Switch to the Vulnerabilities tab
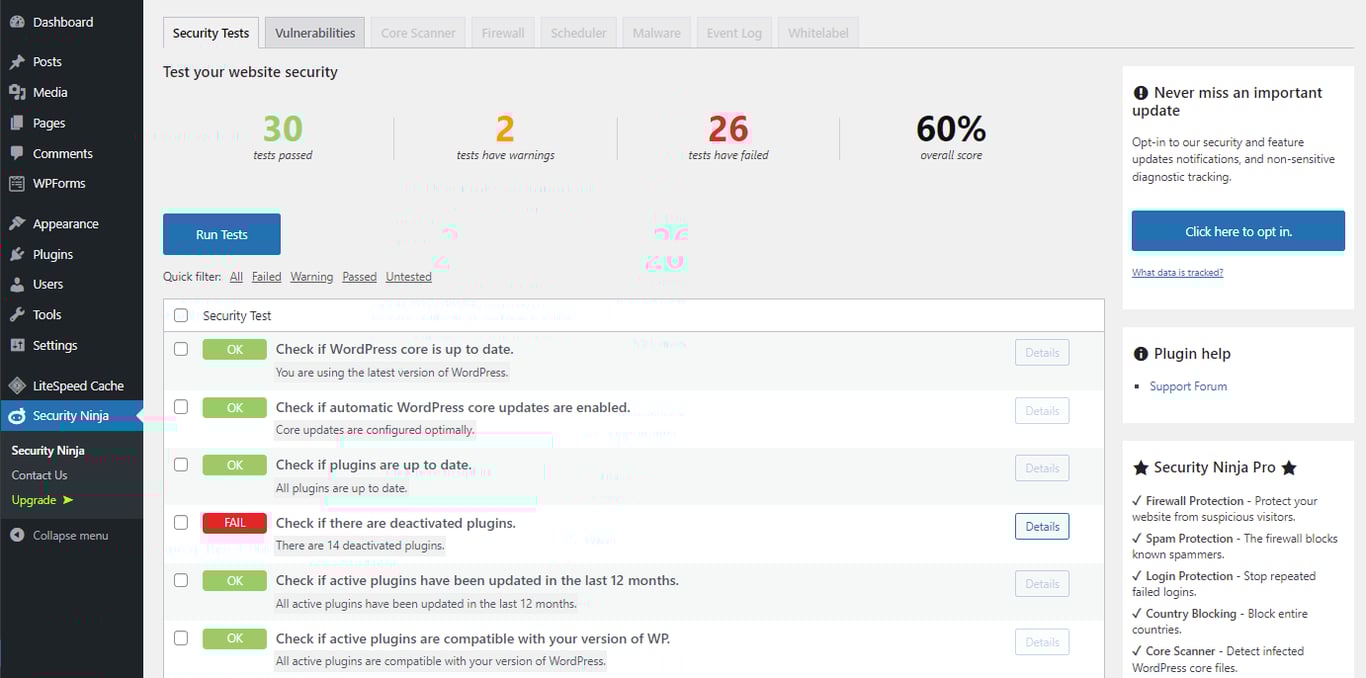 pyautogui.click(x=314, y=31)
